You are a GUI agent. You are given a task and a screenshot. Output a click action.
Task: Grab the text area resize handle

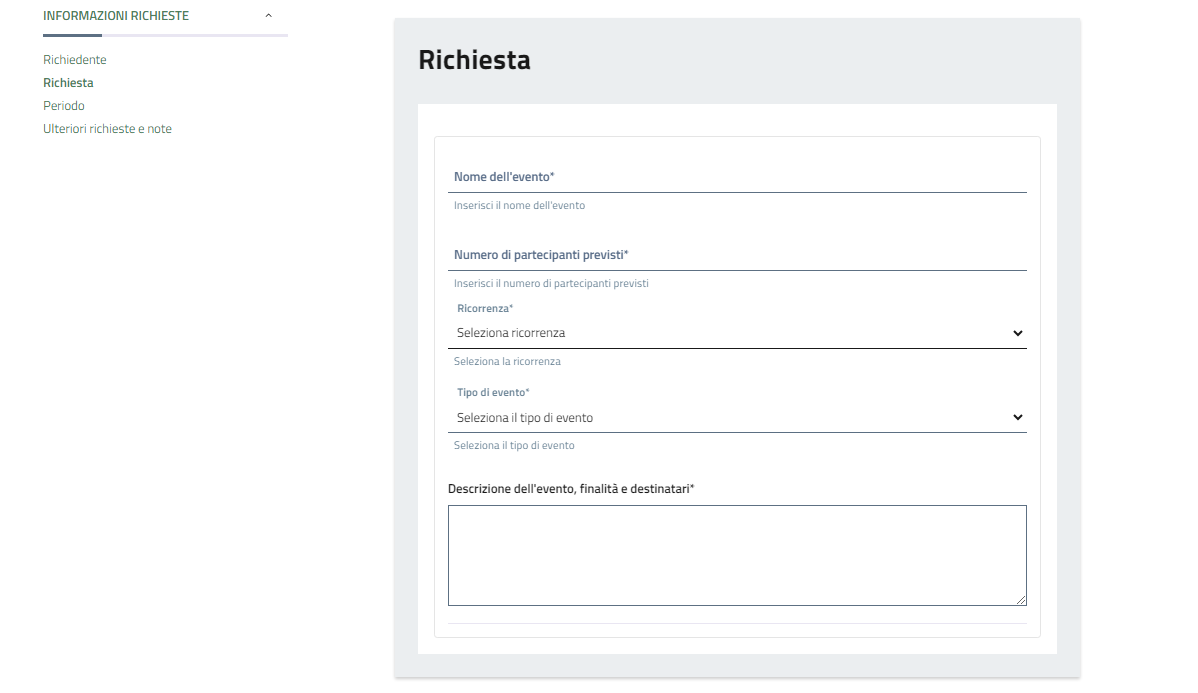click(1020, 599)
